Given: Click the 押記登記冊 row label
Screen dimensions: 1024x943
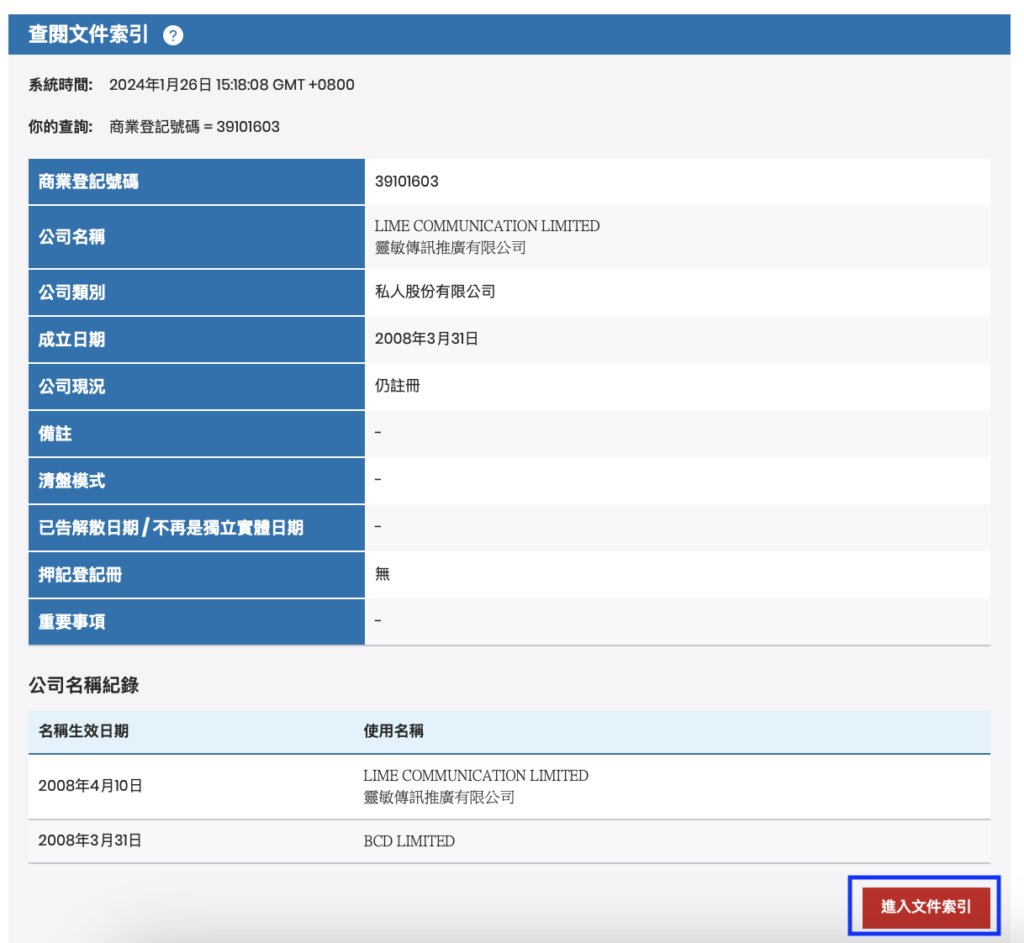Looking at the screenshot, I should coord(80,575).
